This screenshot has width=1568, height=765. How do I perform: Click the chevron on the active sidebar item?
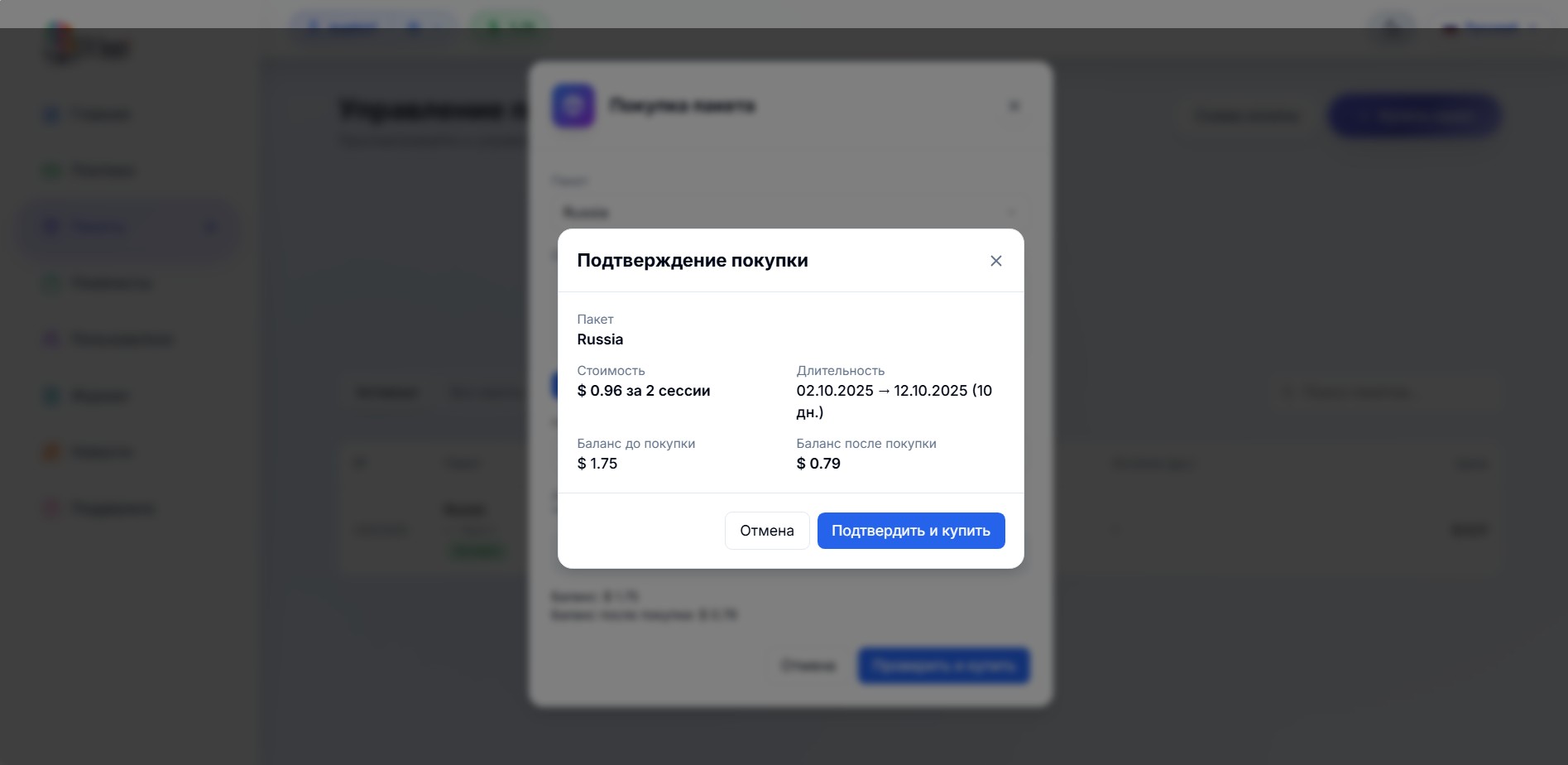[212, 226]
